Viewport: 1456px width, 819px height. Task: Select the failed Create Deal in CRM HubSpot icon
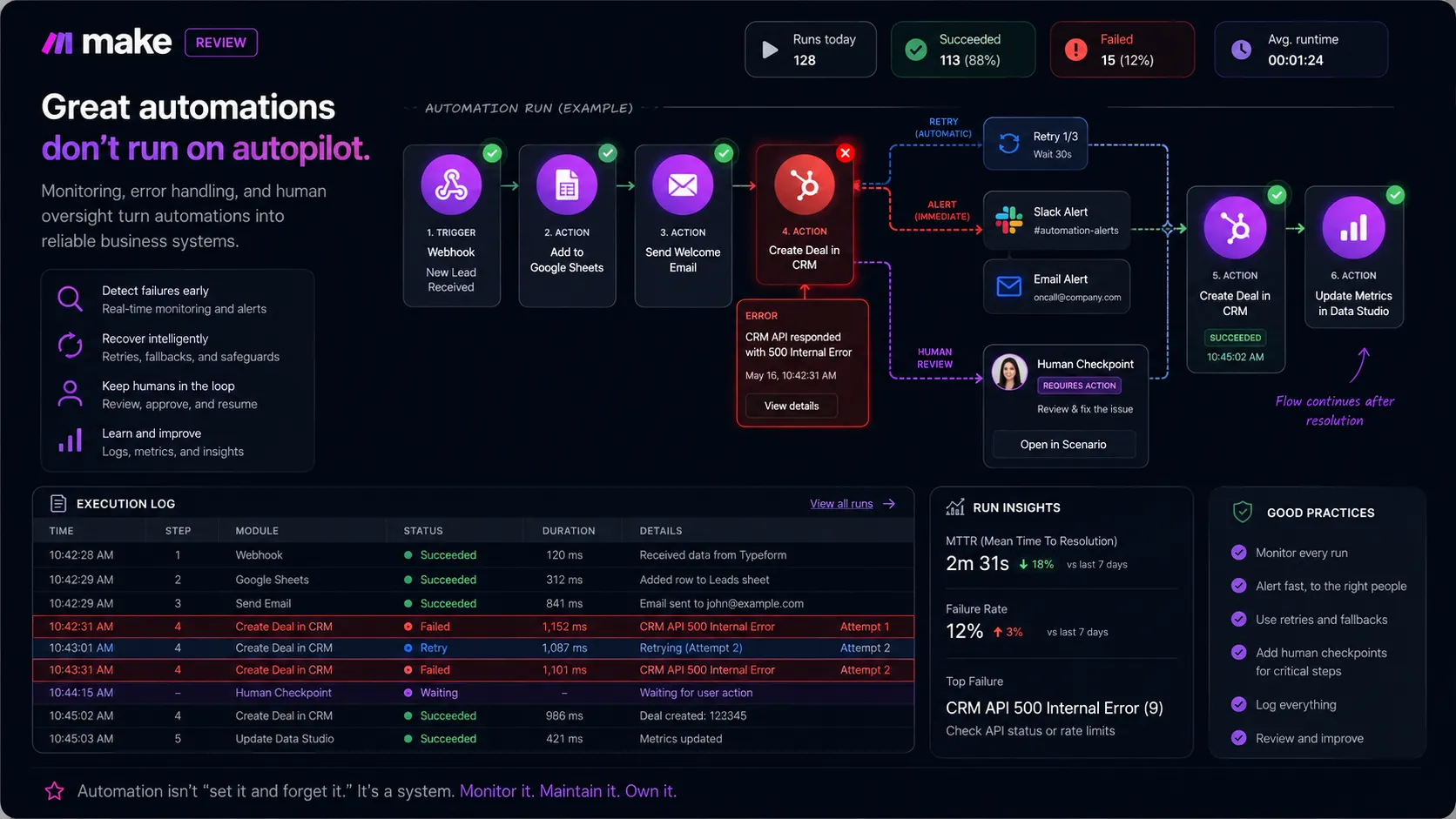click(x=805, y=185)
